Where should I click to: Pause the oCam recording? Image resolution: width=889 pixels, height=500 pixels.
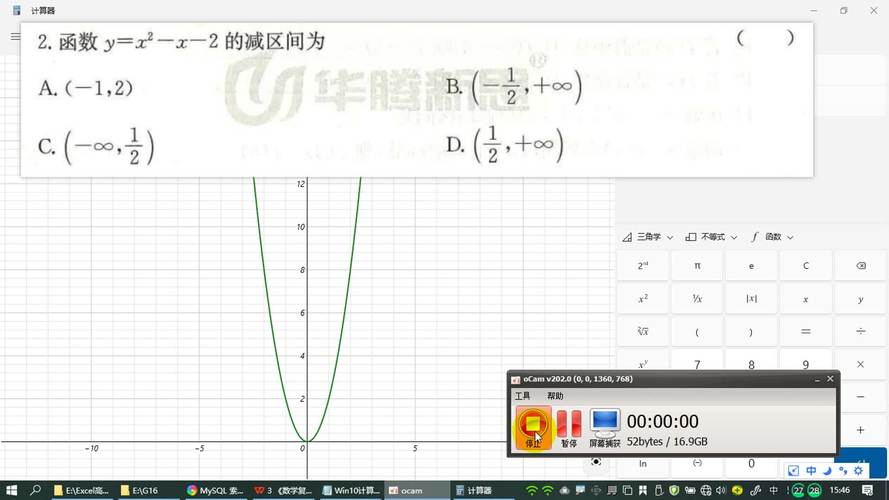point(568,426)
